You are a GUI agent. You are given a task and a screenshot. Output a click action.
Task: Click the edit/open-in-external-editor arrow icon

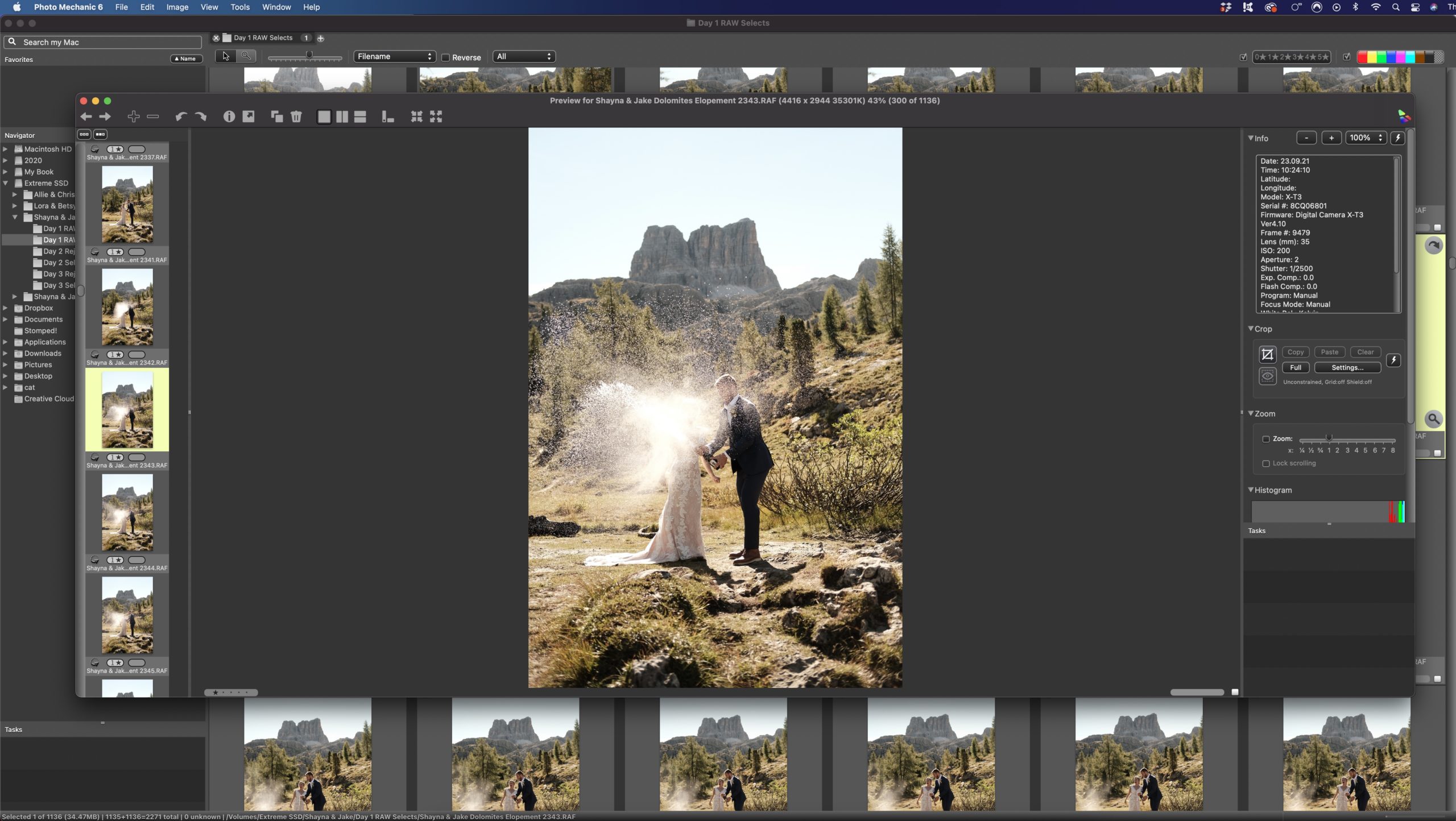coord(249,117)
